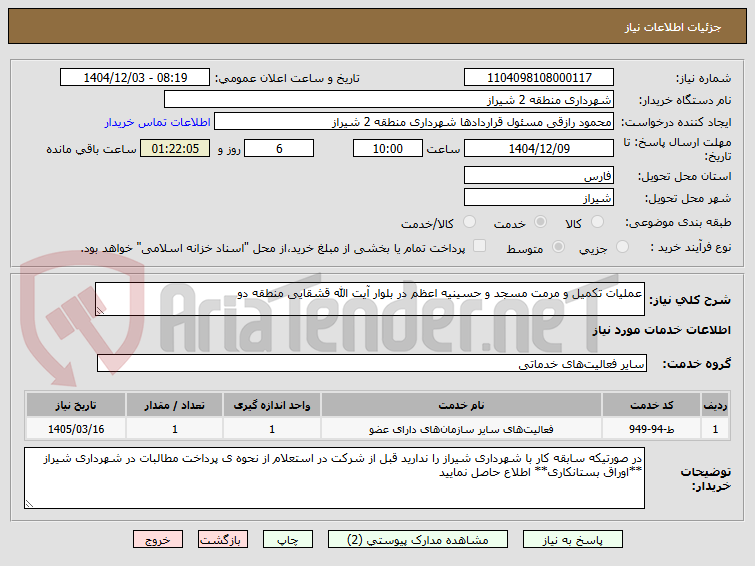Click the واحد اندازه گیری column header
The height and width of the screenshot is (566, 755).
[x=272, y=405]
